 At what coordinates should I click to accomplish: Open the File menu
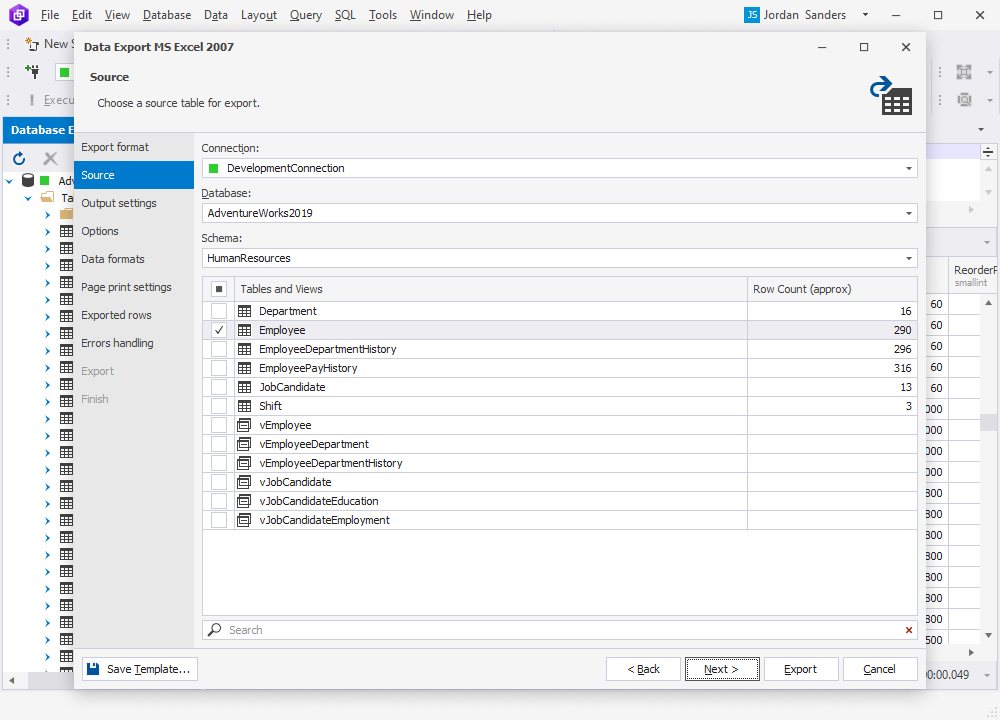(x=50, y=15)
